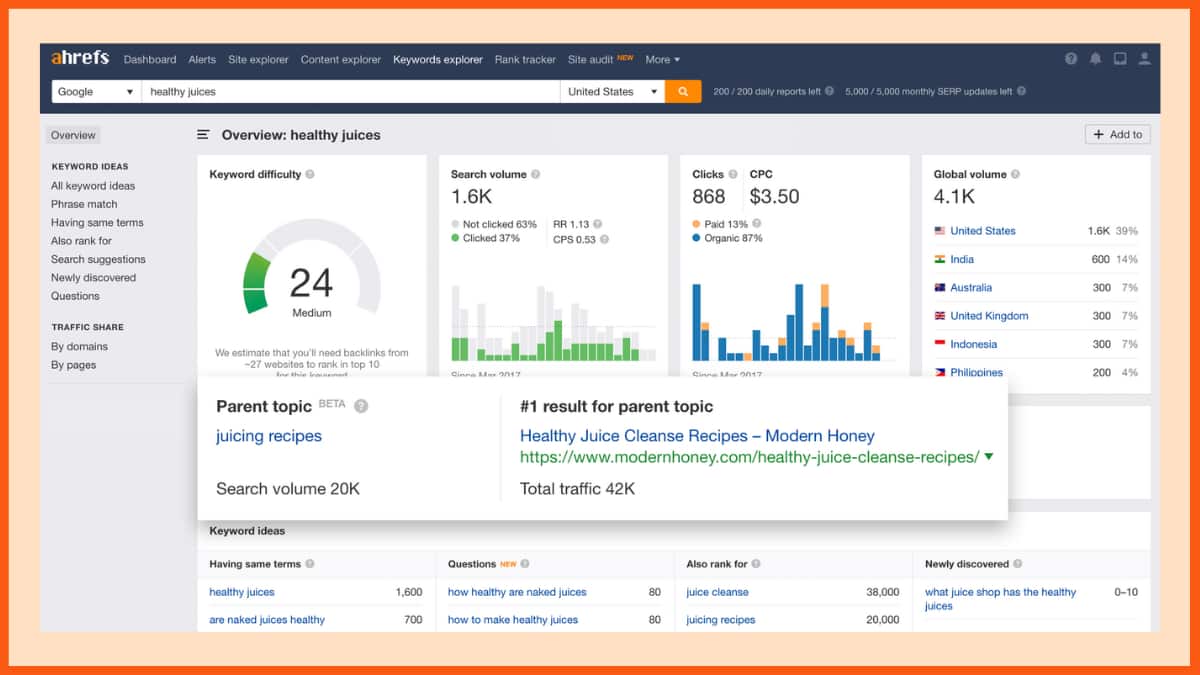Open 'what juice shop has the healthy juices'
Image resolution: width=1200 pixels, height=675 pixels.
pyautogui.click(x=1000, y=599)
